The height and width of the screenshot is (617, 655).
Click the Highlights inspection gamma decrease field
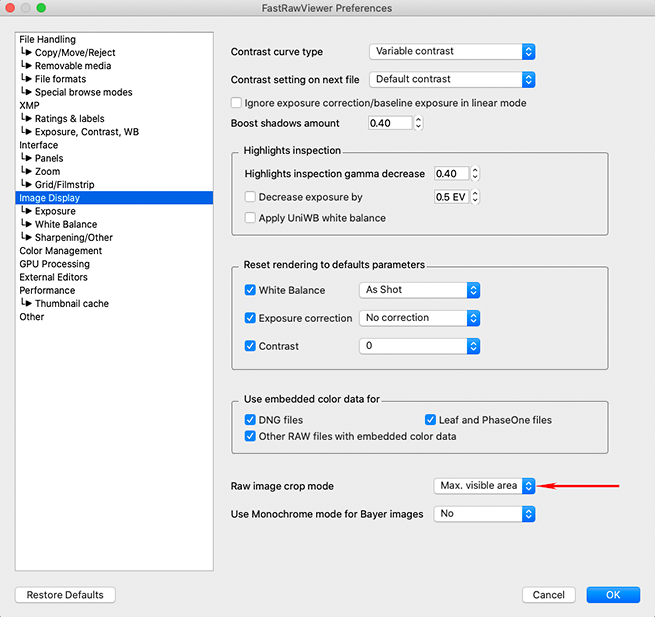(x=450, y=174)
